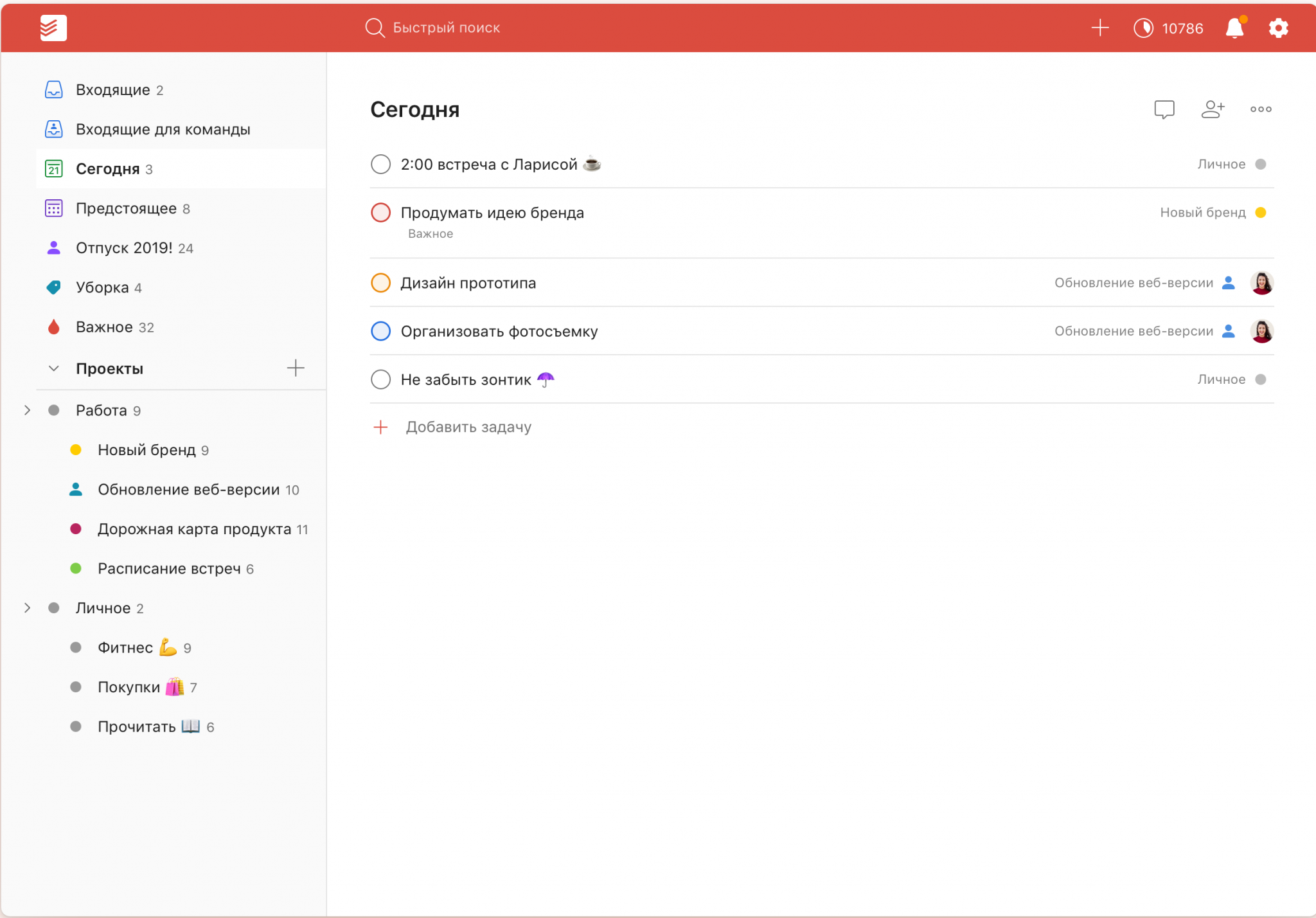
Task: Click the Todoist logo home icon
Action: tap(53, 28)
